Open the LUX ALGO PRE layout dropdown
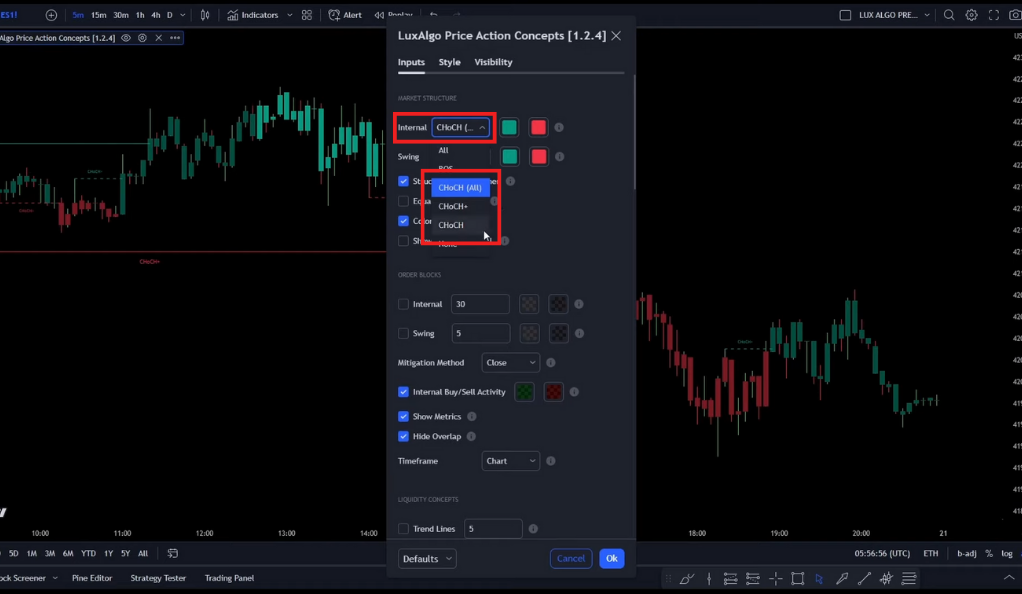This screenshot has height=594, width=1022. point(892,15)
